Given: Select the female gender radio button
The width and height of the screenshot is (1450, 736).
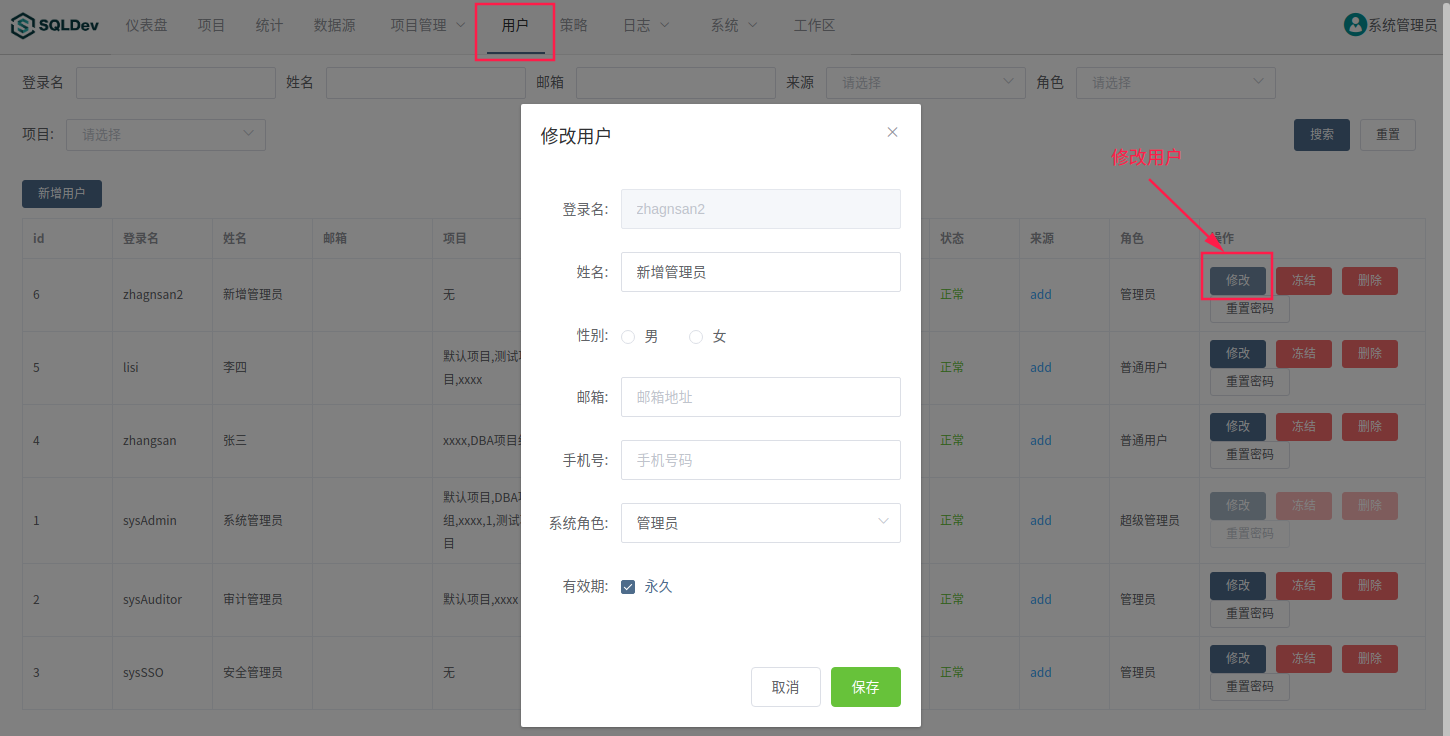Looking at the screenshot, I should coord(696,337).
